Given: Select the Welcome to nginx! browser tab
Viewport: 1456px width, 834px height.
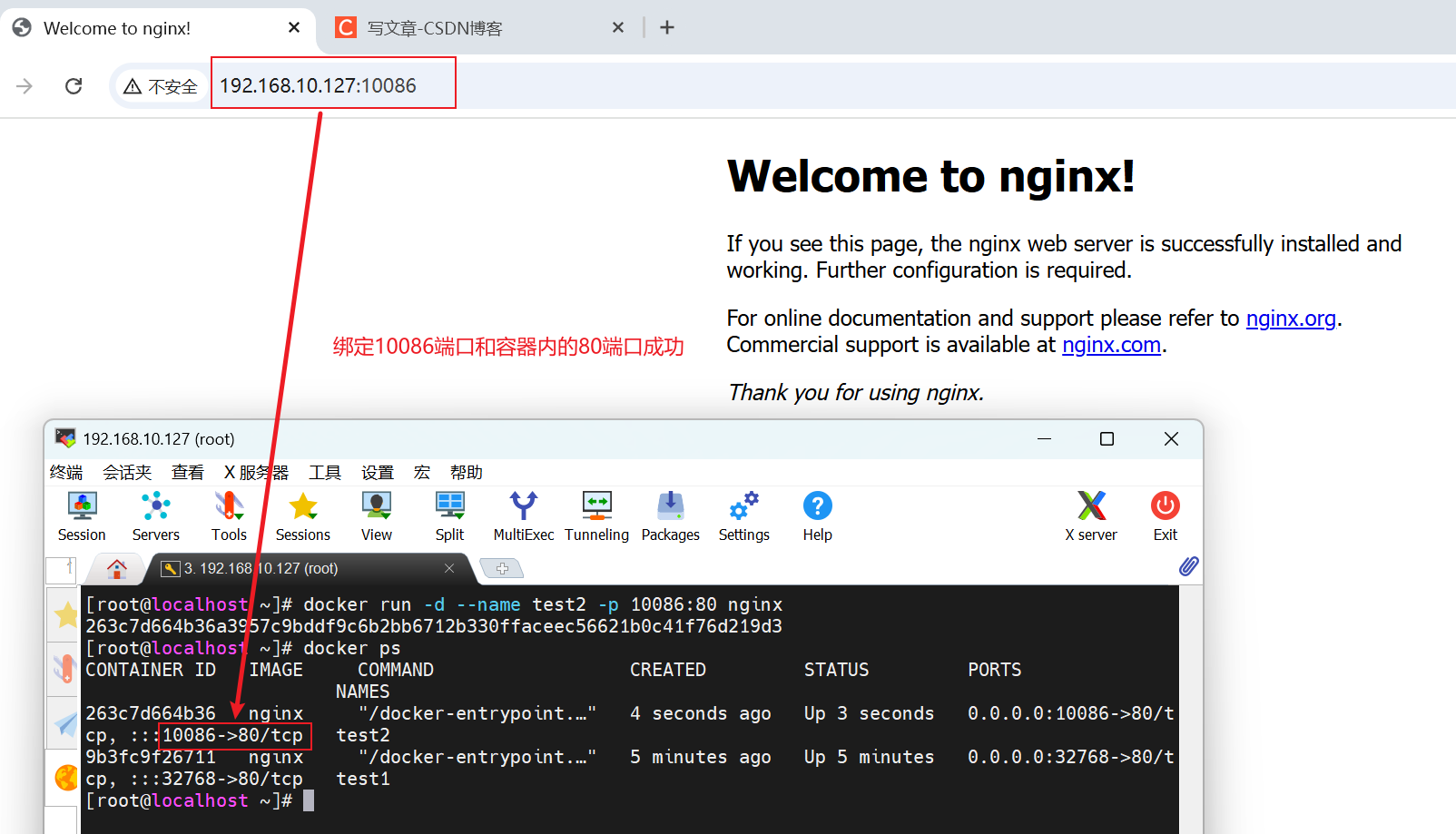Looking at the screenshot, I should [x=156, y=28].
